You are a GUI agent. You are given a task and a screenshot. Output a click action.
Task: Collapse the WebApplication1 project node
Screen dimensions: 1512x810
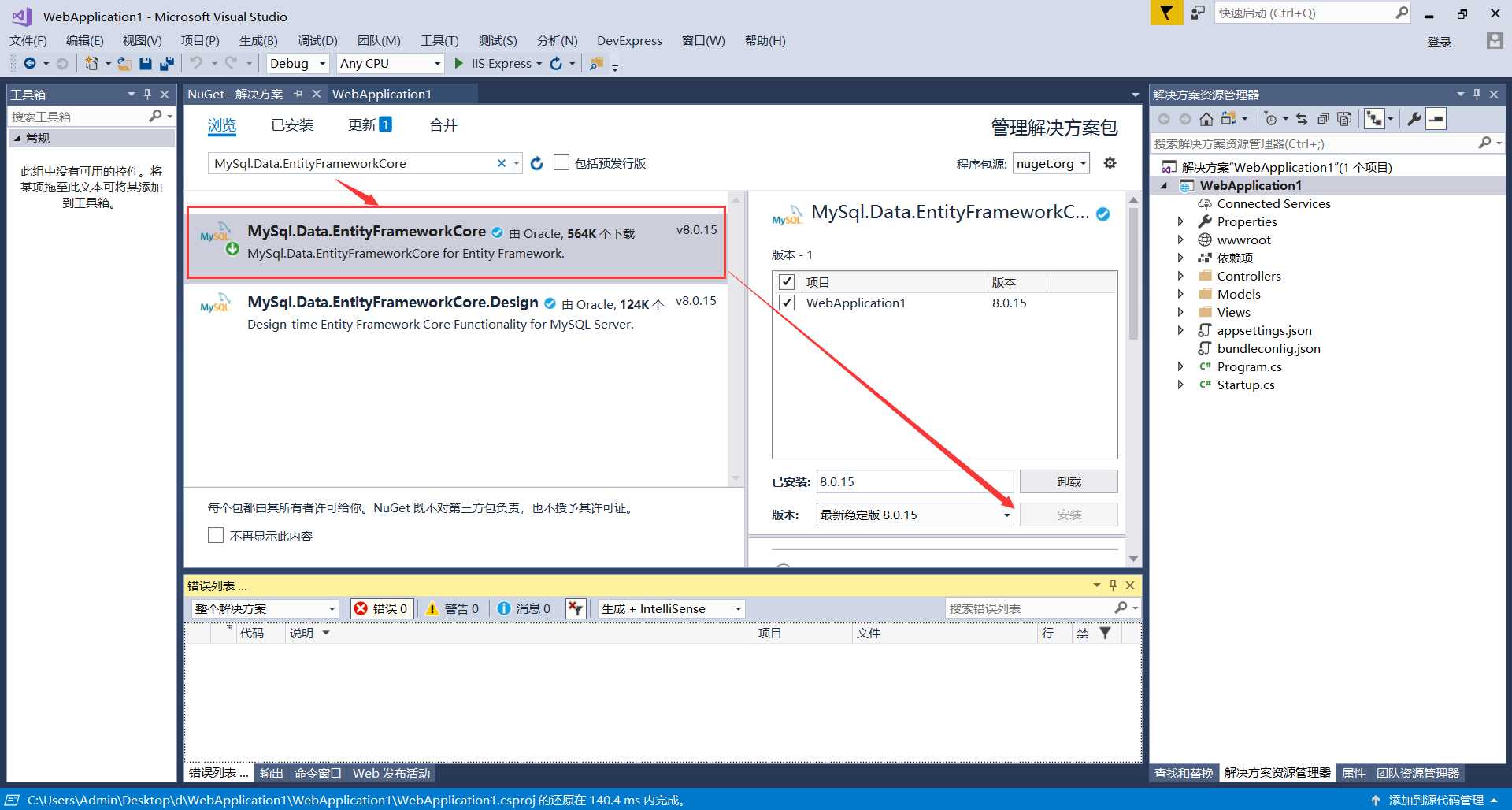coord(1164,185)
